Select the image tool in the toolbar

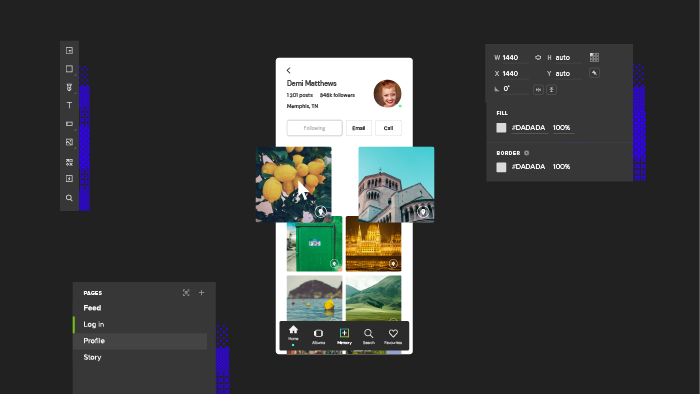coord(69,142)
